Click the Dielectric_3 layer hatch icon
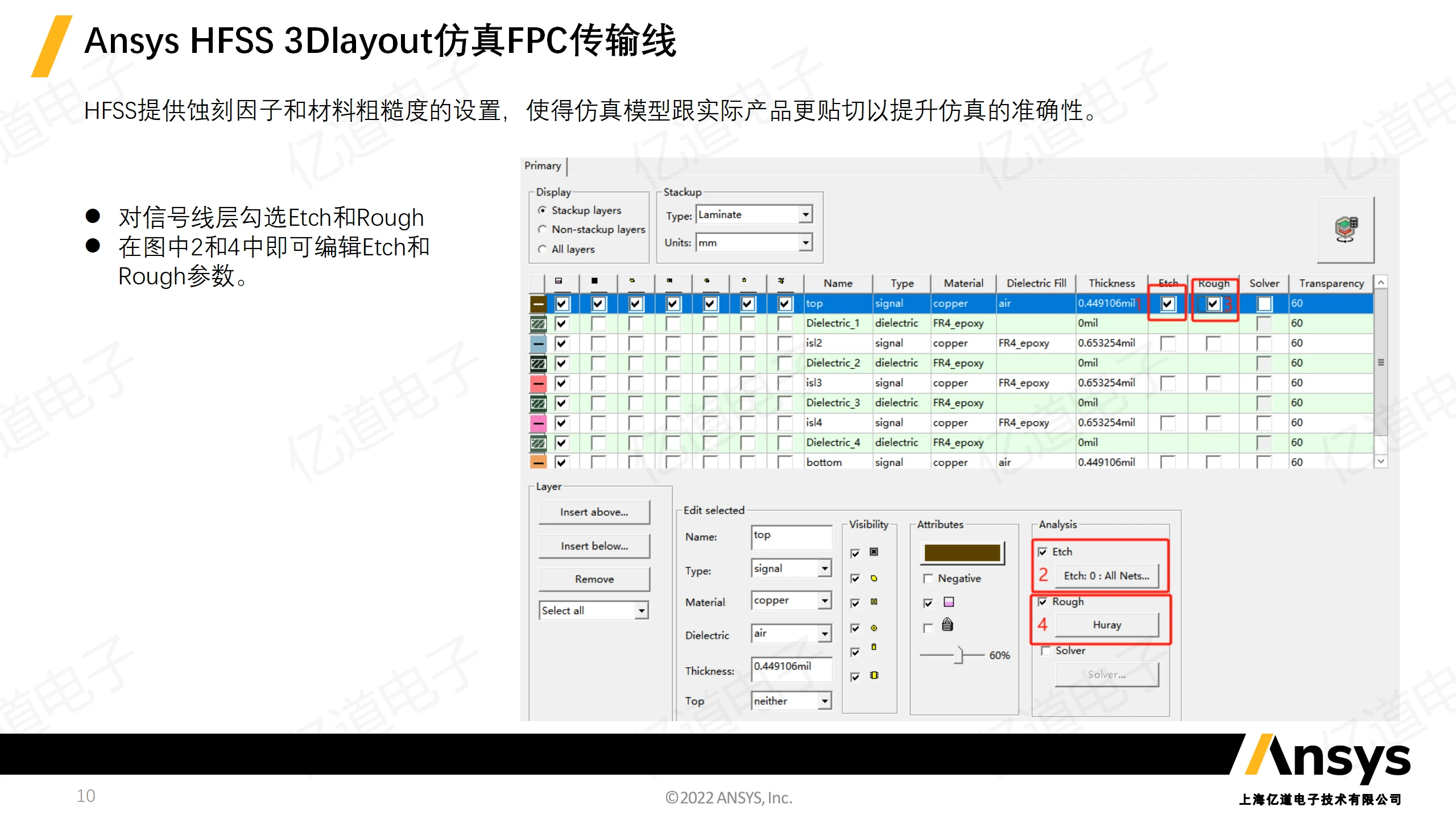The image size is (1456, 819). (x=538, y=403)
